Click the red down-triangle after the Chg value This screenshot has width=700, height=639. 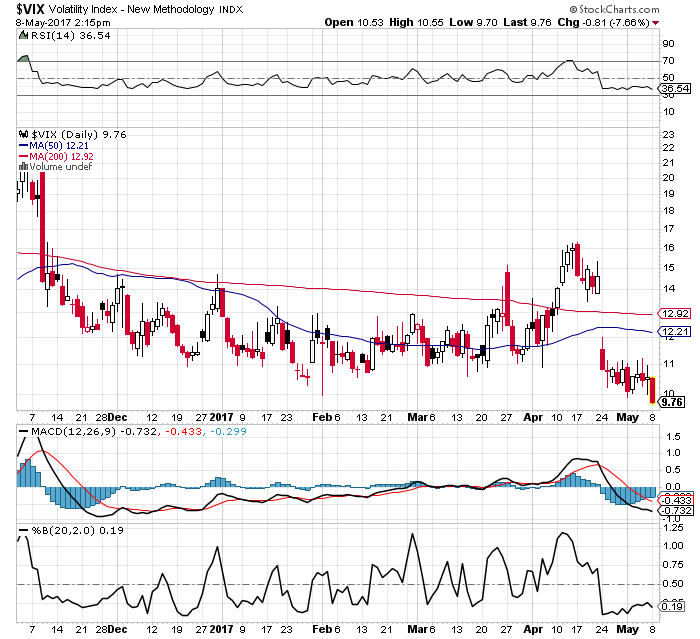click(655, 23)
